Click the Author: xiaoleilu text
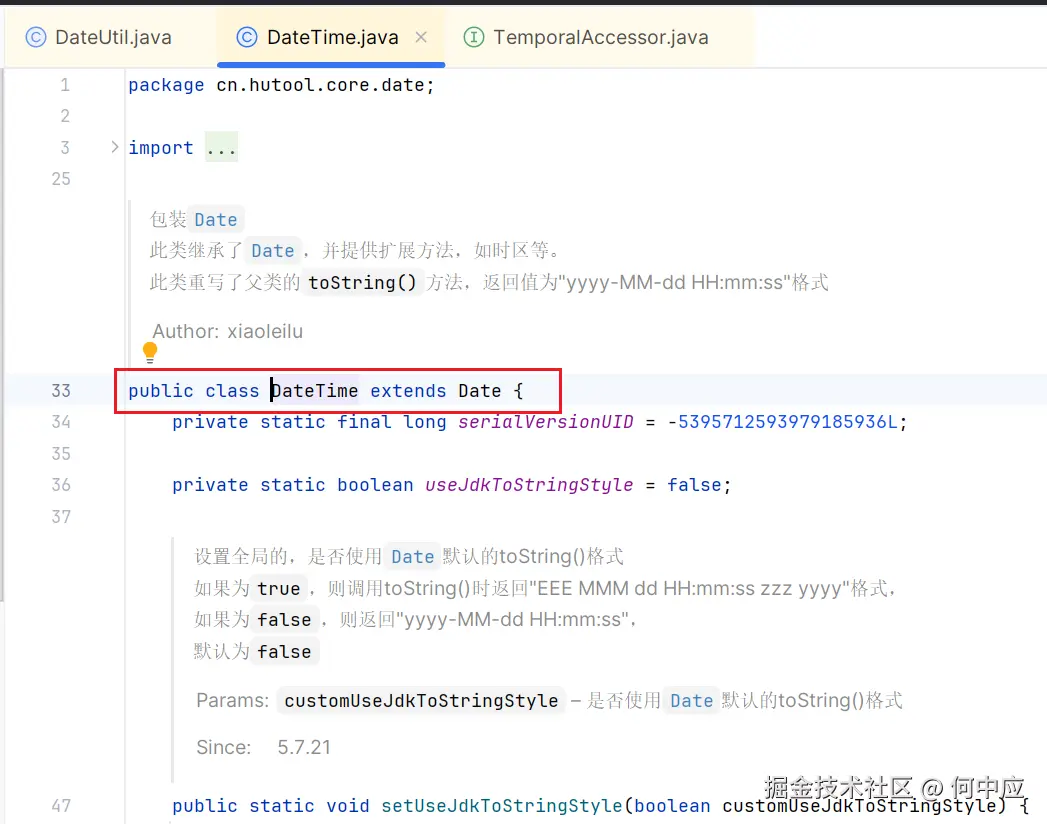The width and height of the screenshot is (1047, 824). pyautogui.click(x=228, y=331)
